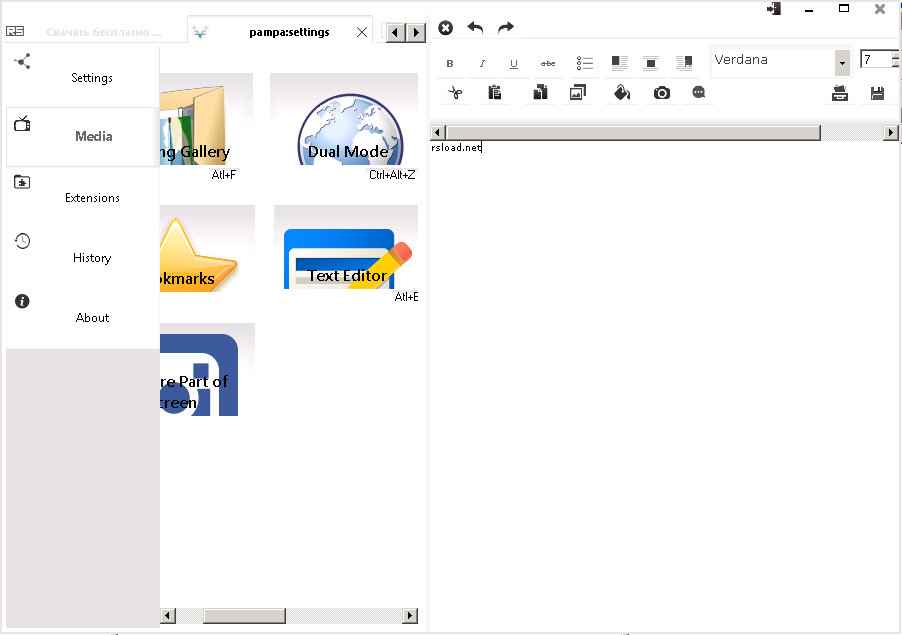
Task: Save the document with the floppy icon
Action: [877, 93]
